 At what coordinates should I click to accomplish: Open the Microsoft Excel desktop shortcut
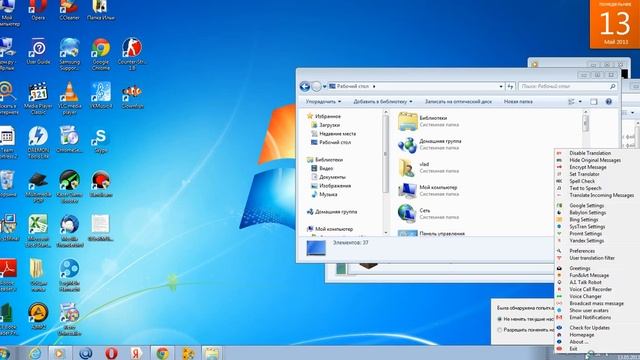coord(38,231)
